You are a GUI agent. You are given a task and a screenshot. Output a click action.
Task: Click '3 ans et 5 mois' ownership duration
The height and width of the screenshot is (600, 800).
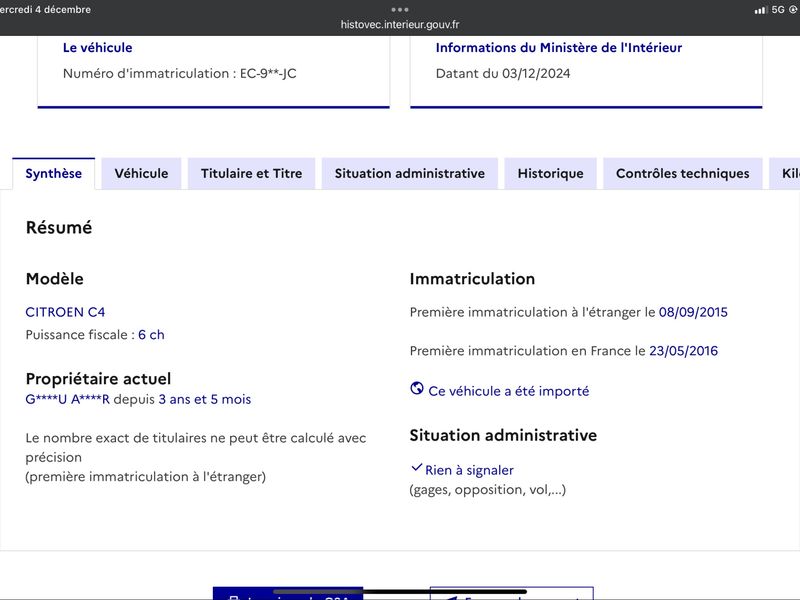click(205, 399)
